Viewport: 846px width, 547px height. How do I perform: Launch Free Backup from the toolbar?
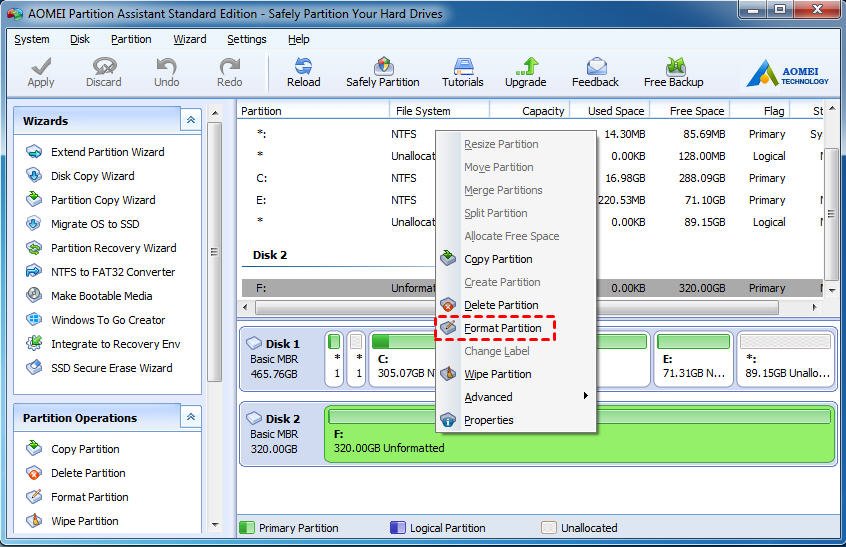[673, 72]
